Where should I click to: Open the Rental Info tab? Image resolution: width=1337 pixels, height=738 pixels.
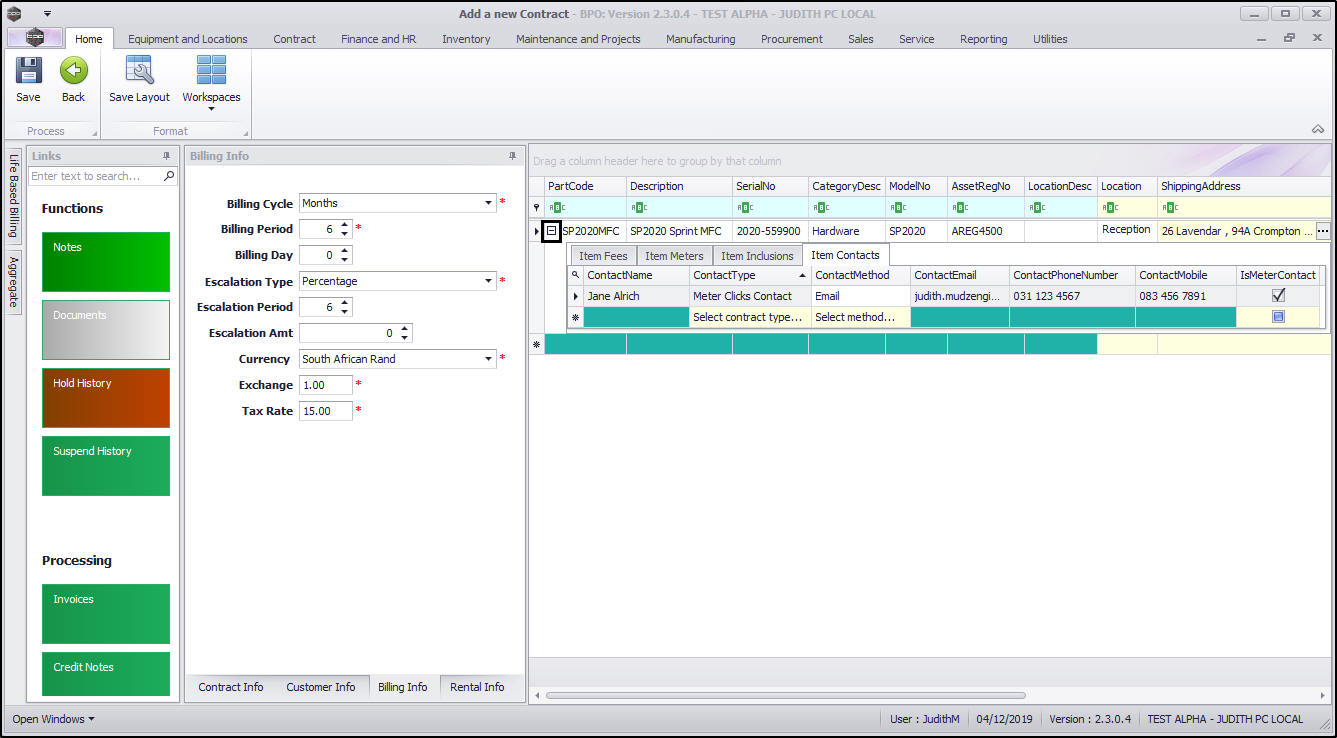coord(477,687)
